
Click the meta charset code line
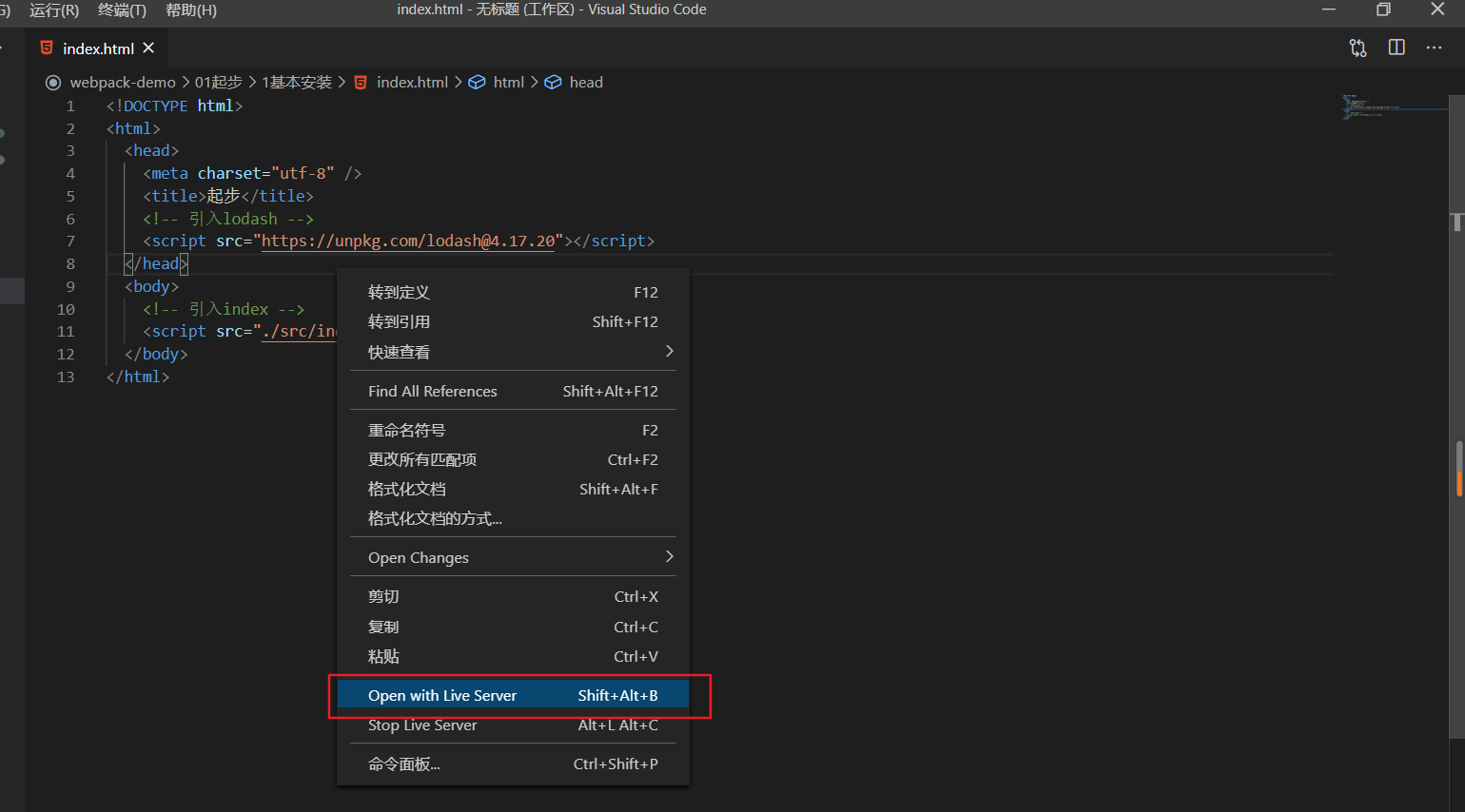click(x=252, y=173)
